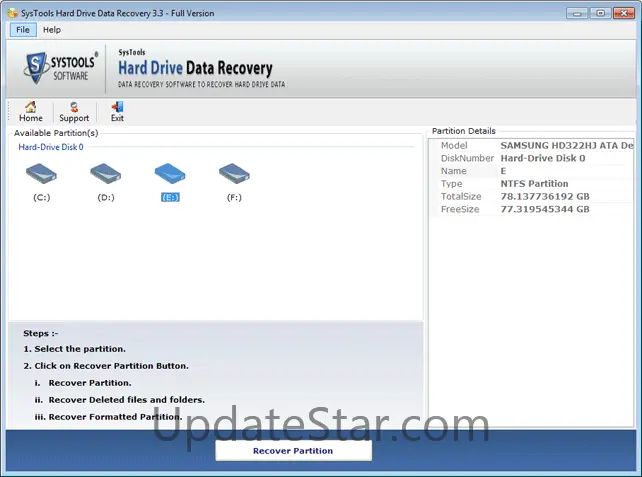The image size is (642, 477).
Task: Maximize the application window
Action: click(x=600, y=13)
